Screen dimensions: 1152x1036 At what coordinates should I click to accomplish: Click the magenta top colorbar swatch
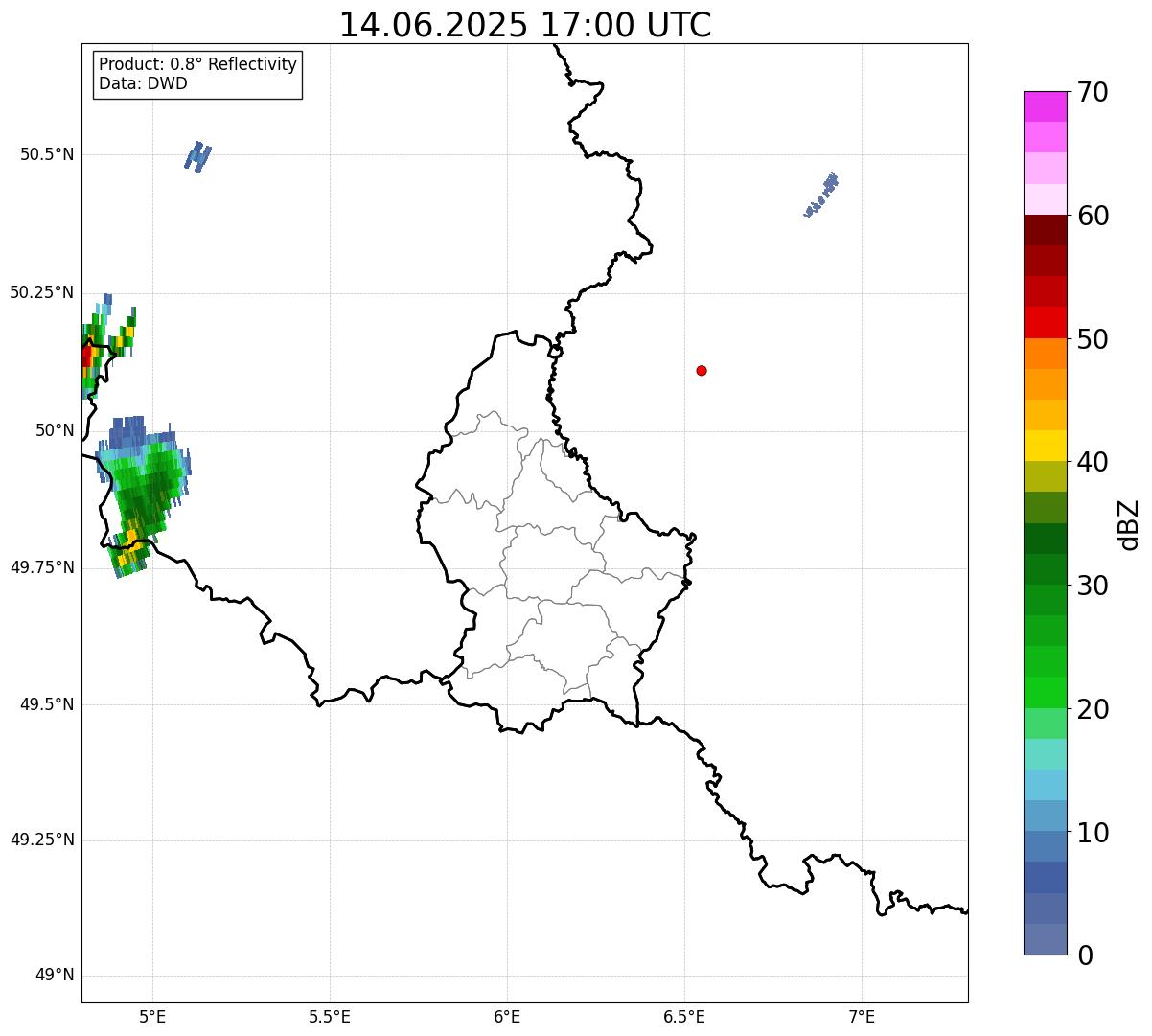(x=1045, y=106)
